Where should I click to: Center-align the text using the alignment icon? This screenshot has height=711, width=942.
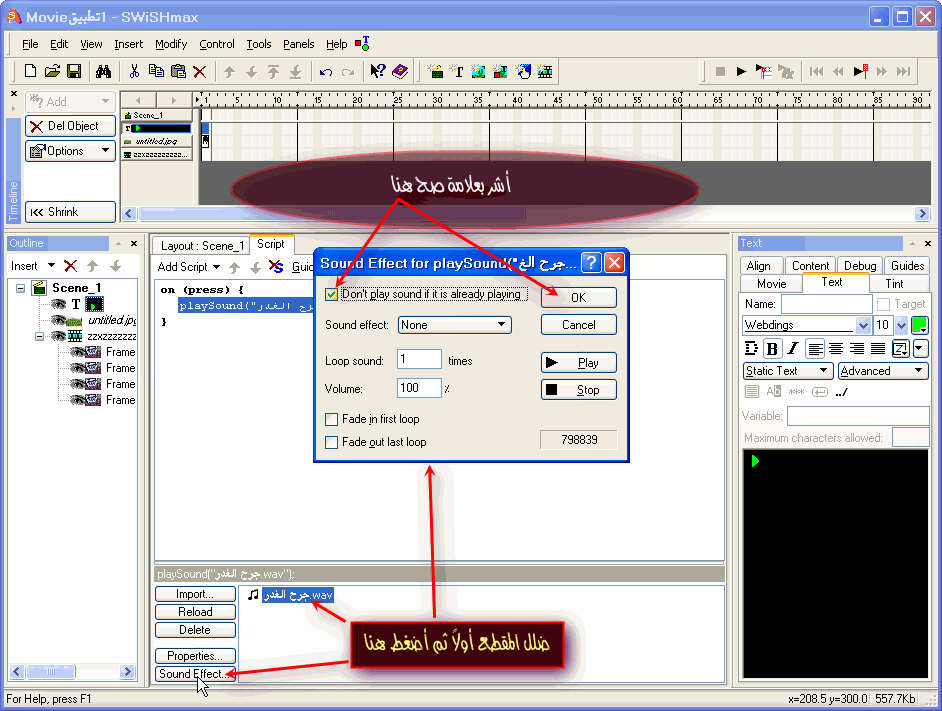836,349
